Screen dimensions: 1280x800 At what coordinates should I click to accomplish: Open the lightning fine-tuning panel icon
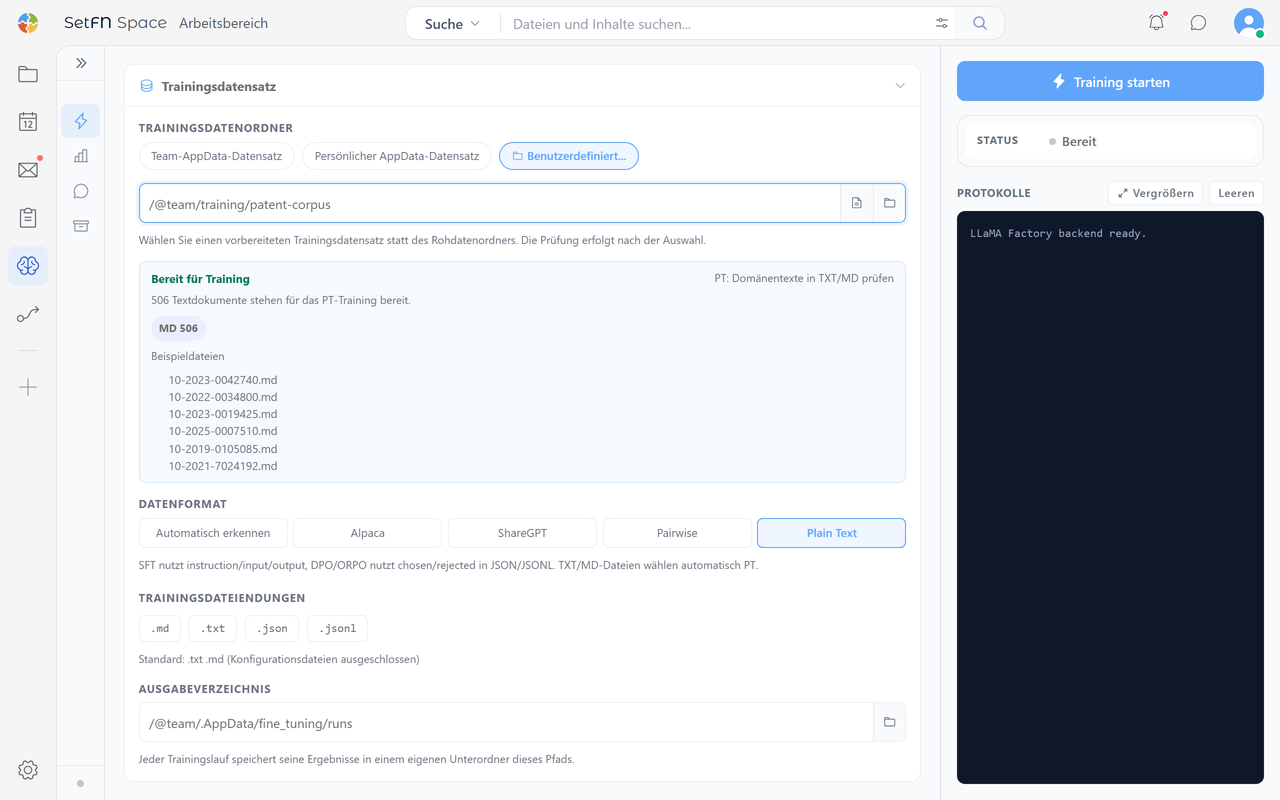(81, 121)
